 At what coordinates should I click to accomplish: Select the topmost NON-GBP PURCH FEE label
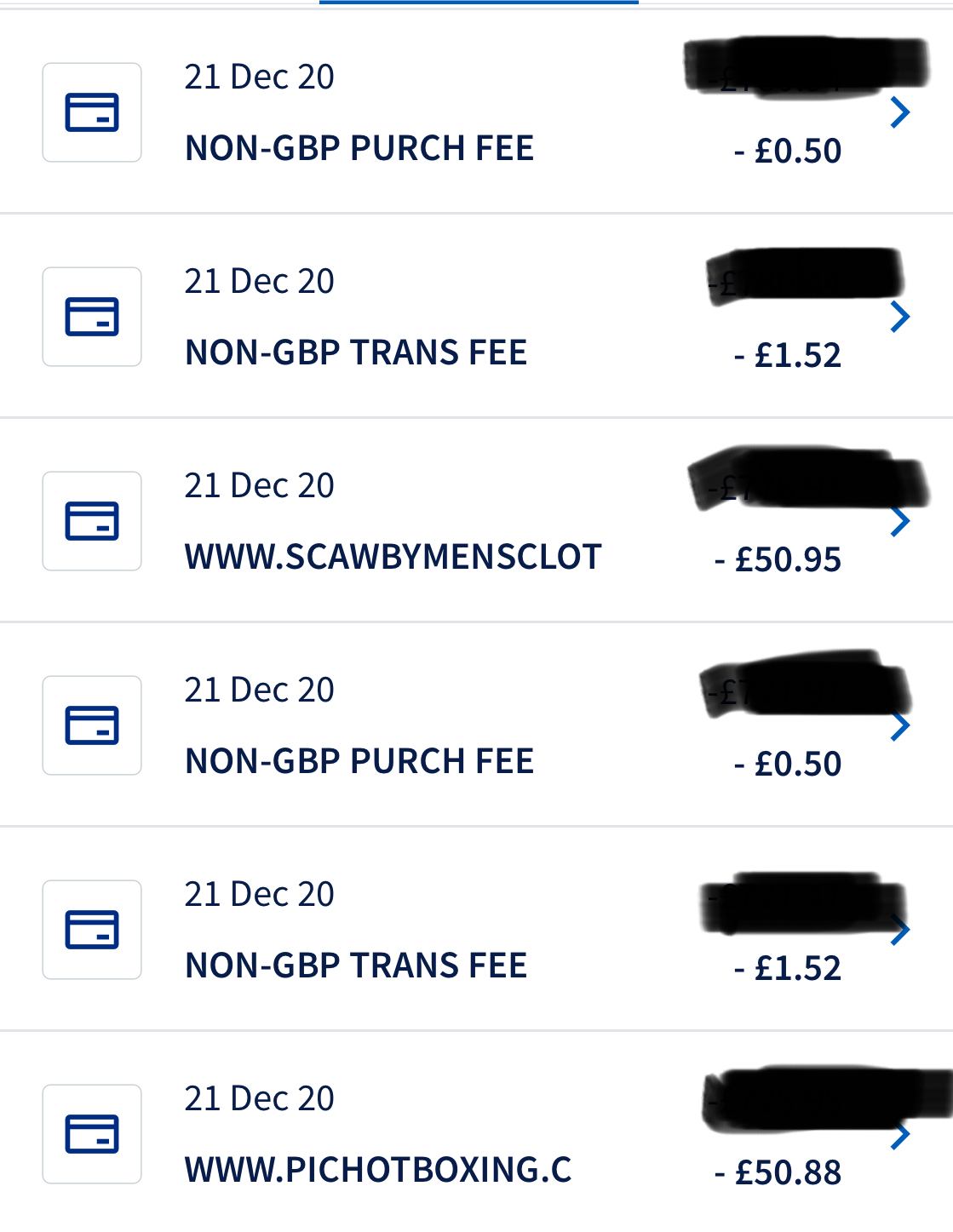tap(359, 148)
